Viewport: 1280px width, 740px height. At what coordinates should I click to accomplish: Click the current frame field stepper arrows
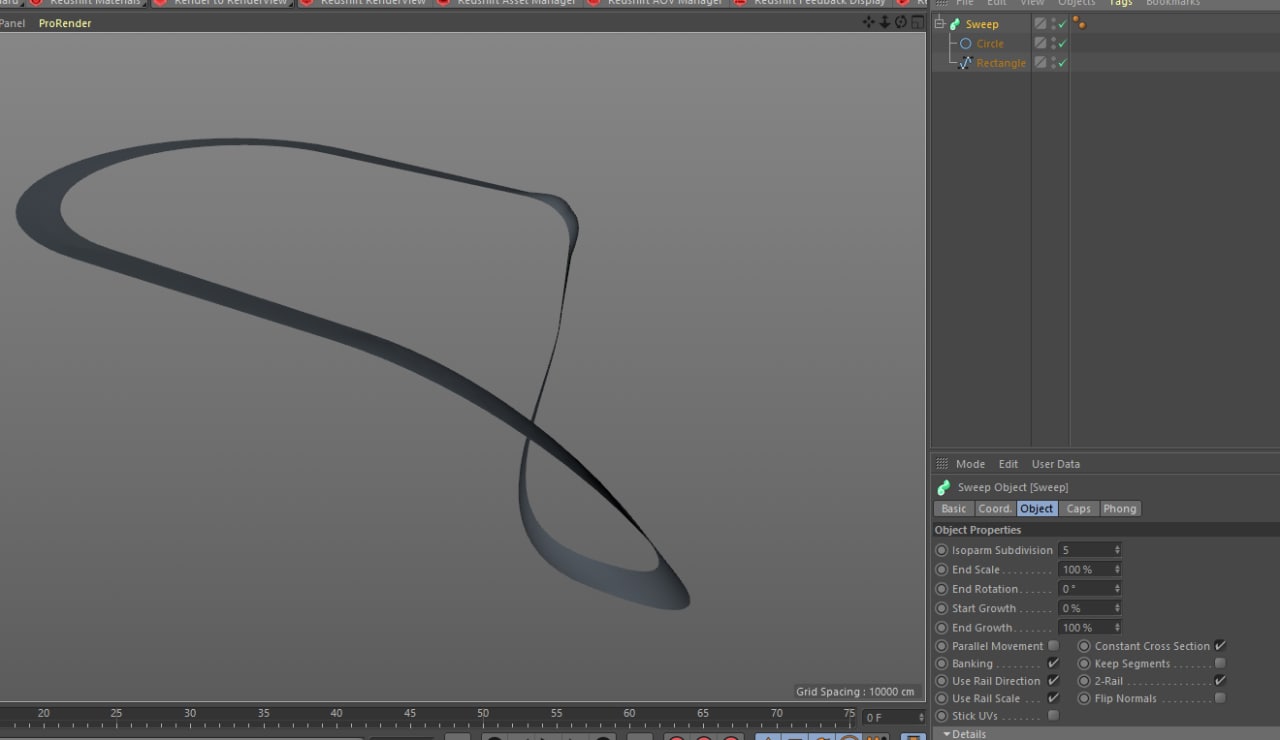[921, 717]
